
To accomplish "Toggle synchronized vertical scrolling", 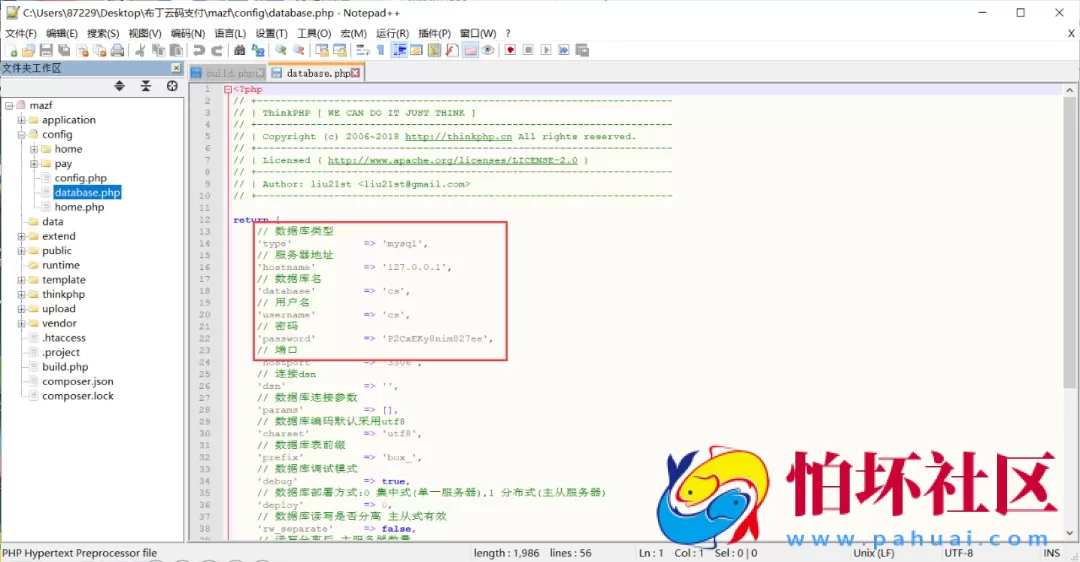I will click(x=322, y=50).
